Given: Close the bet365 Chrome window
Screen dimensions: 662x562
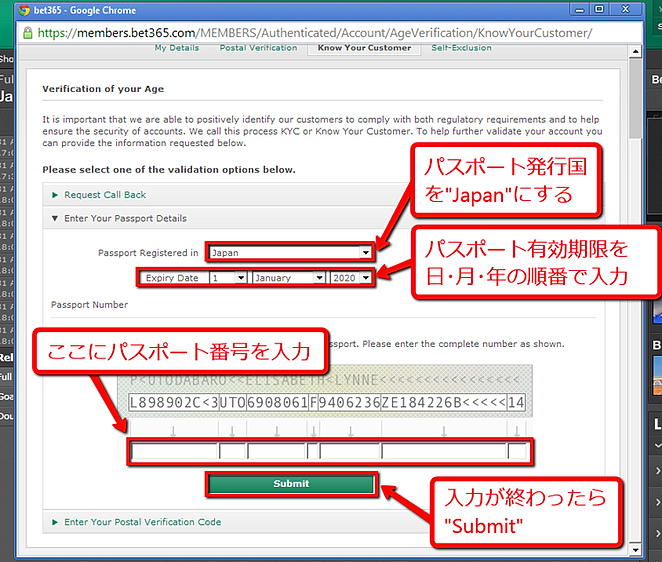Looking at the screenshot, I should coord(626,9).
